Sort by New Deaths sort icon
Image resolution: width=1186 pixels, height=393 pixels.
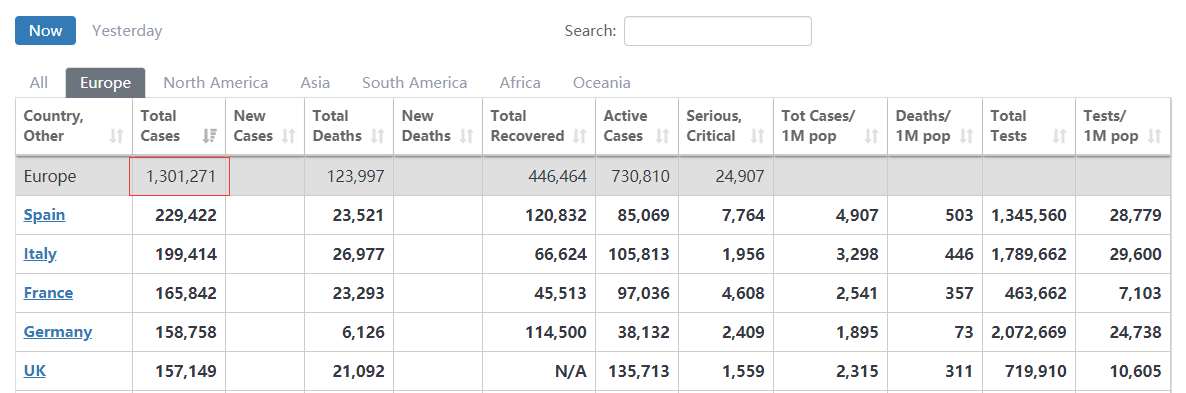pos(467,136)
